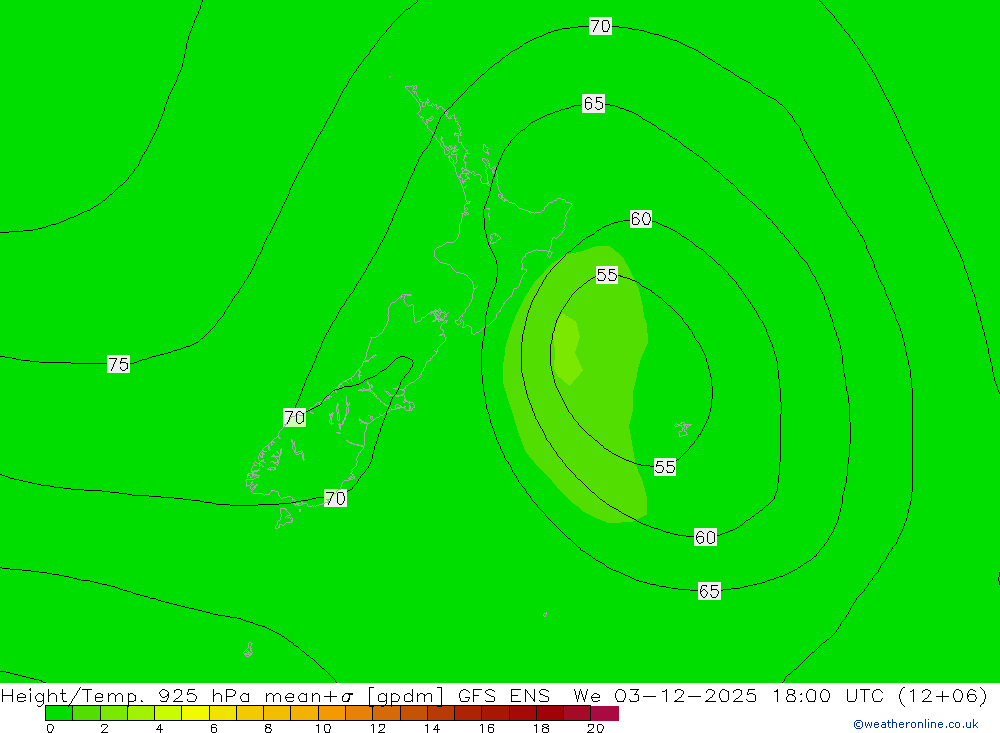Select the orange swatch just right of value 10
The image size is (1000, 733).
pyautogui.click(x=332, y=713)
